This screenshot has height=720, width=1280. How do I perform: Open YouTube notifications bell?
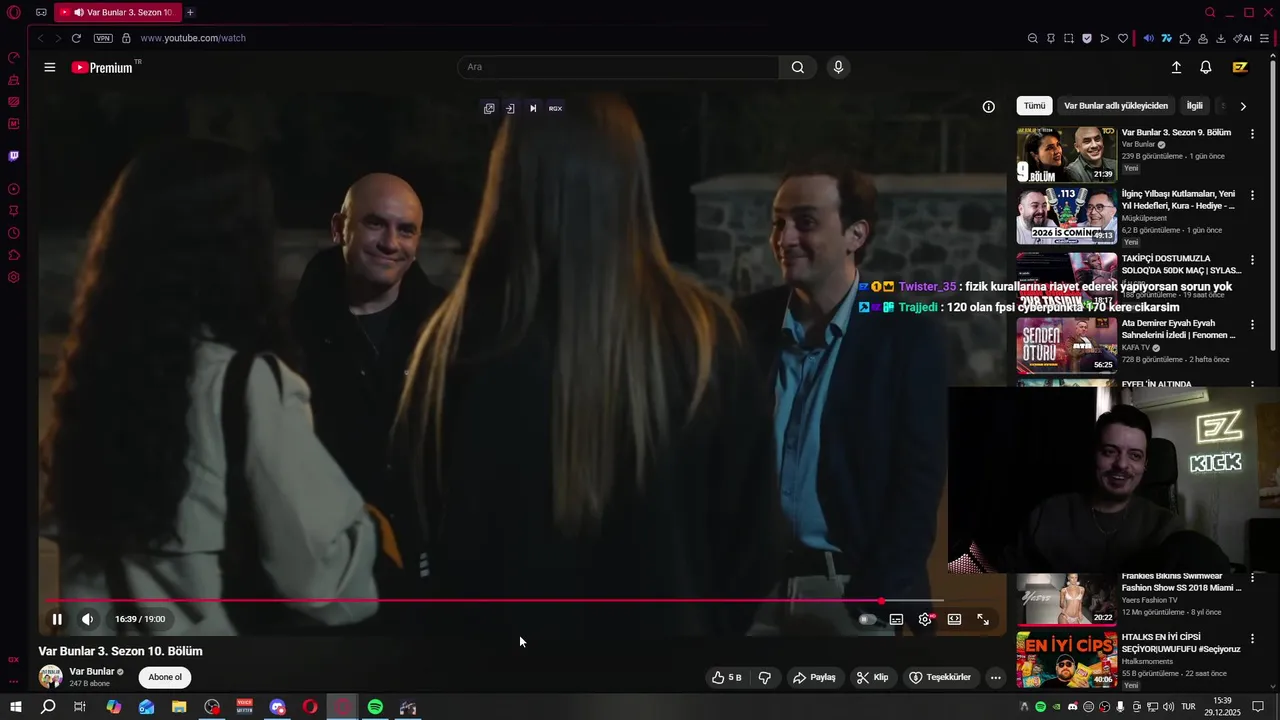(1206, 67)
